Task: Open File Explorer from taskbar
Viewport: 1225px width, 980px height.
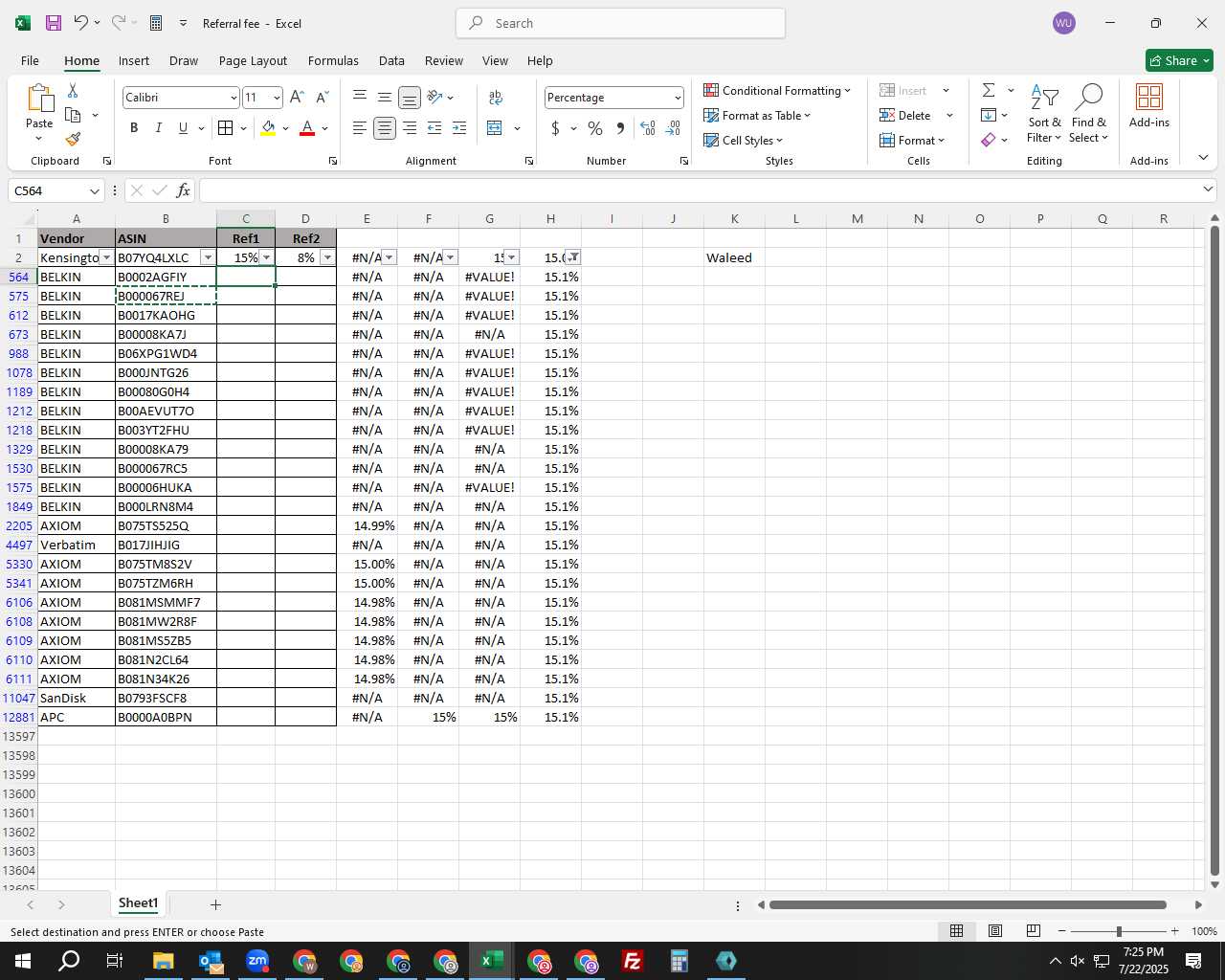Action: (163, 961)
